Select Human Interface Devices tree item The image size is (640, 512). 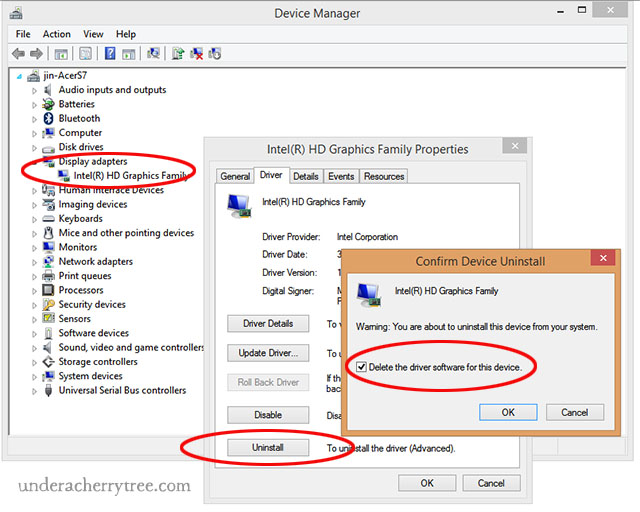(111, 190)
